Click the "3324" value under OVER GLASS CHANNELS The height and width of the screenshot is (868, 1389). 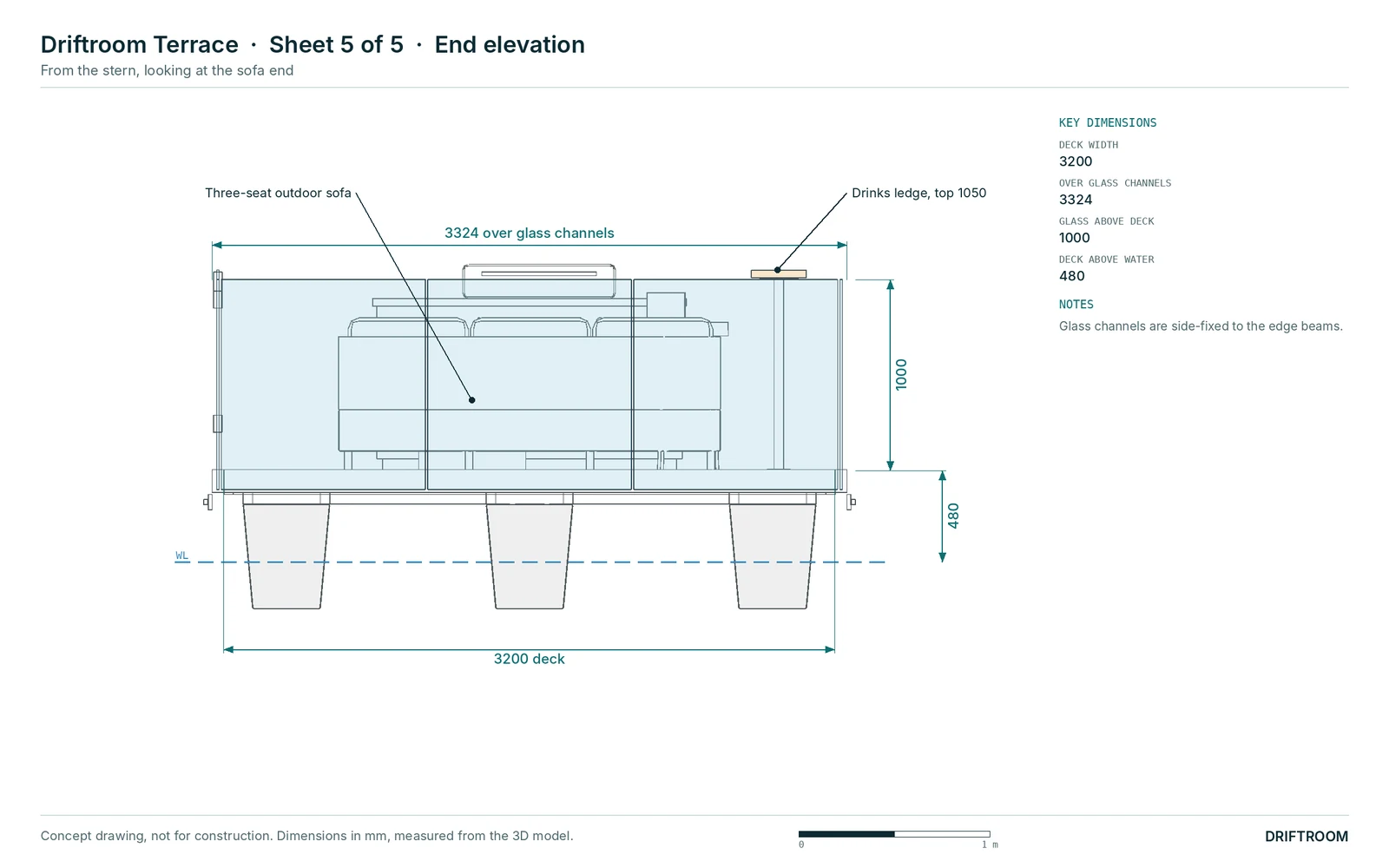pyautogui.click(x=1076, y=200)
